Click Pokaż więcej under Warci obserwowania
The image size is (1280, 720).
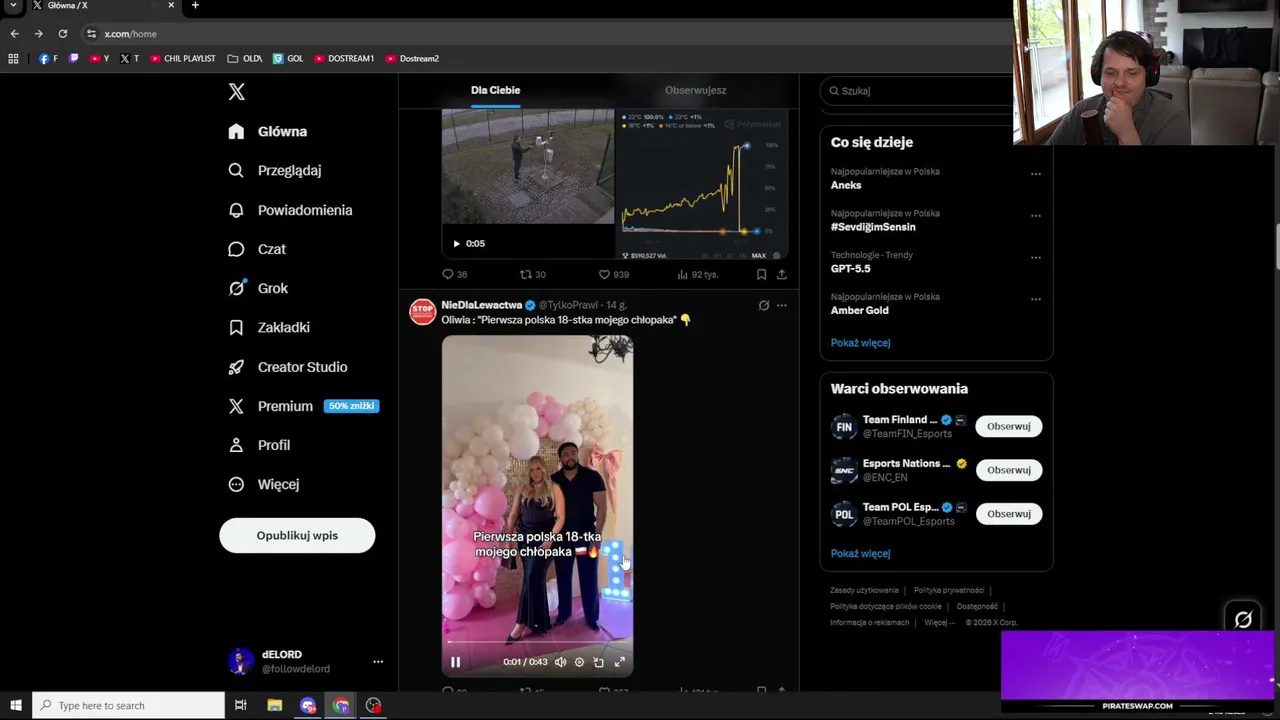[x=860, y=554]
